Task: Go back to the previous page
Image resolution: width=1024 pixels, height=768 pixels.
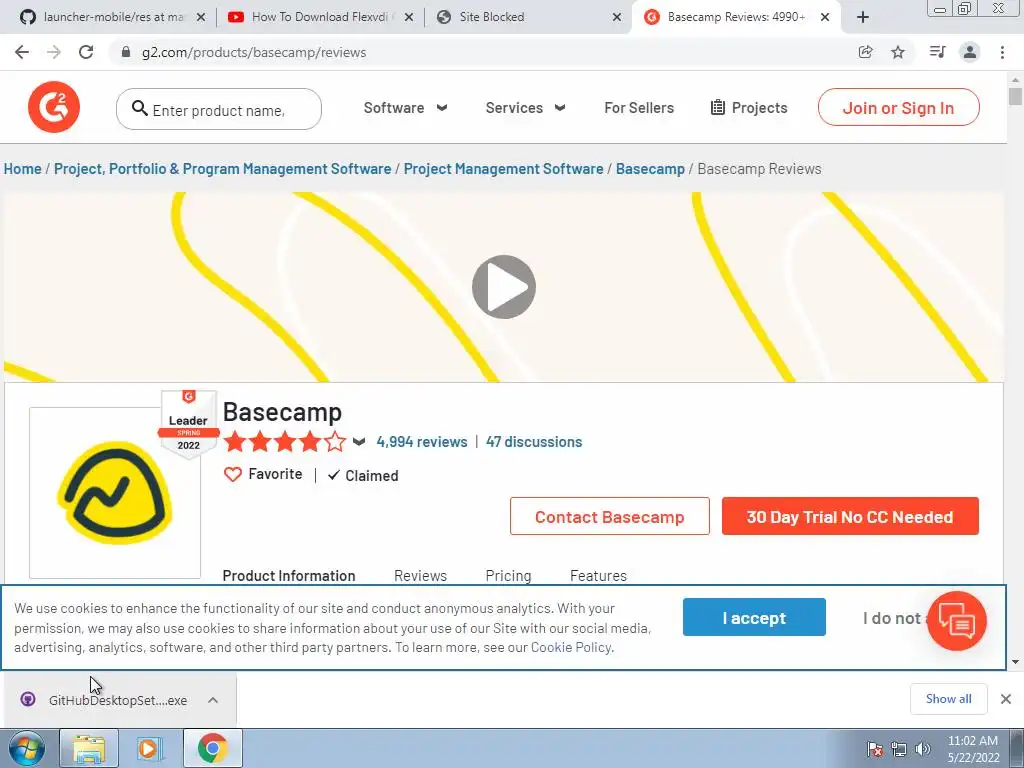Action: point(22,52)
